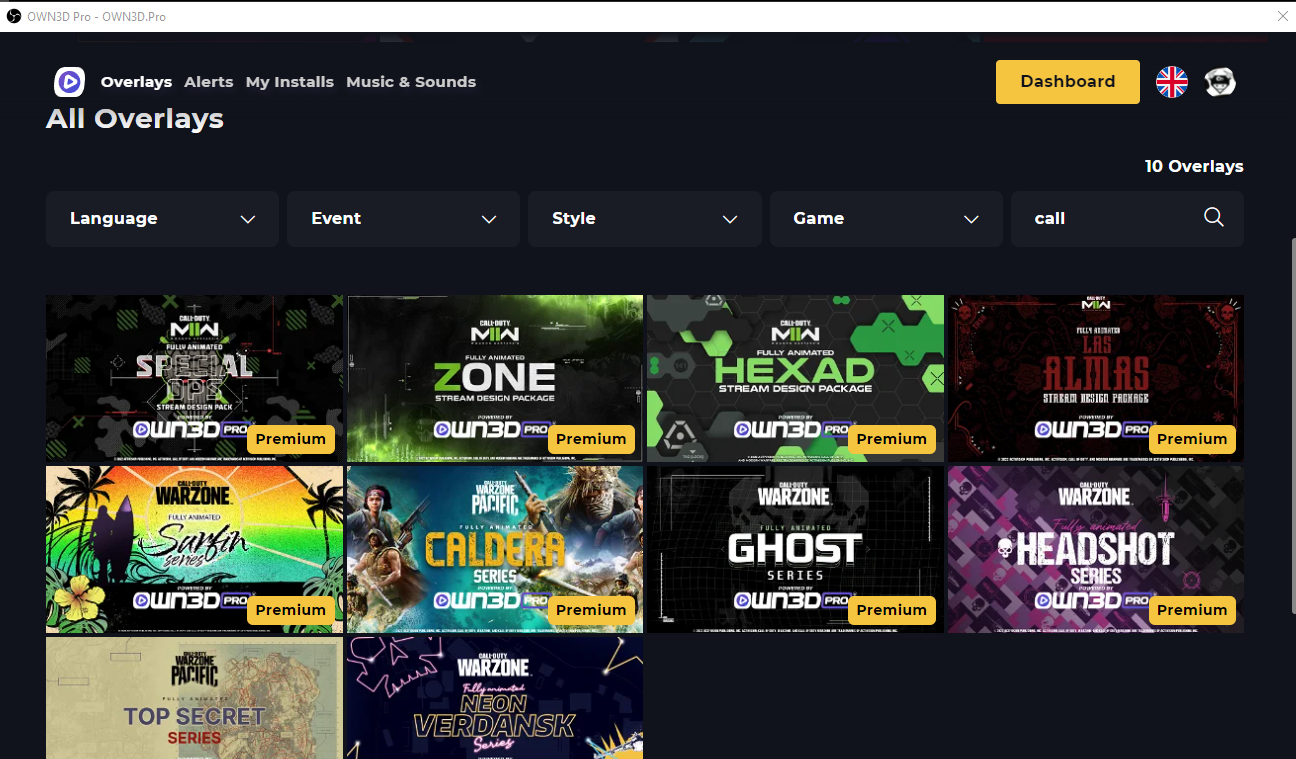Click Premium badge on Caldera card
Image resolution: width=1296 pixels, height=759 pixels.
pyautogui.click(x=591, y=610)
